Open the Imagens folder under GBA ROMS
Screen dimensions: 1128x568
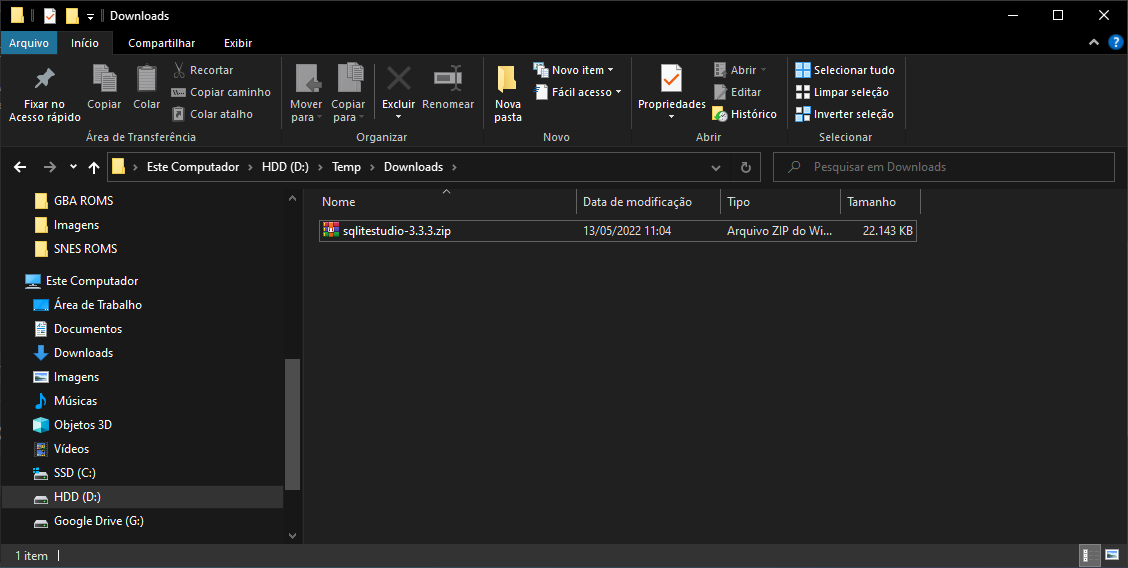click(76, 225)
